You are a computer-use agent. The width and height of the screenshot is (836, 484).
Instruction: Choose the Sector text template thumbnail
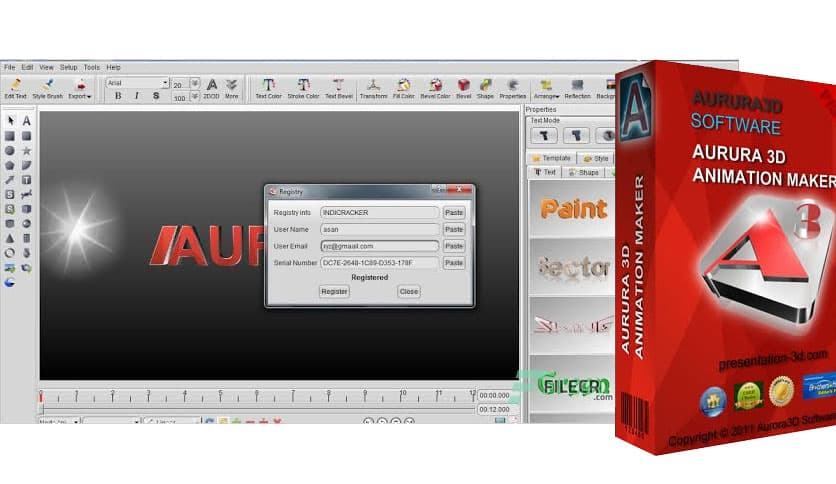[x=573, y=267]
